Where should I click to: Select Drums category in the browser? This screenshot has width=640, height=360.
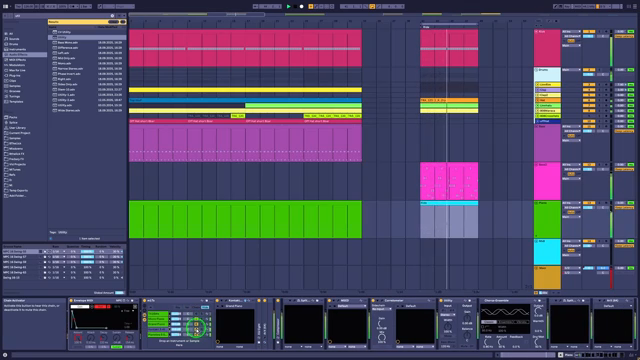pos(13,44)
